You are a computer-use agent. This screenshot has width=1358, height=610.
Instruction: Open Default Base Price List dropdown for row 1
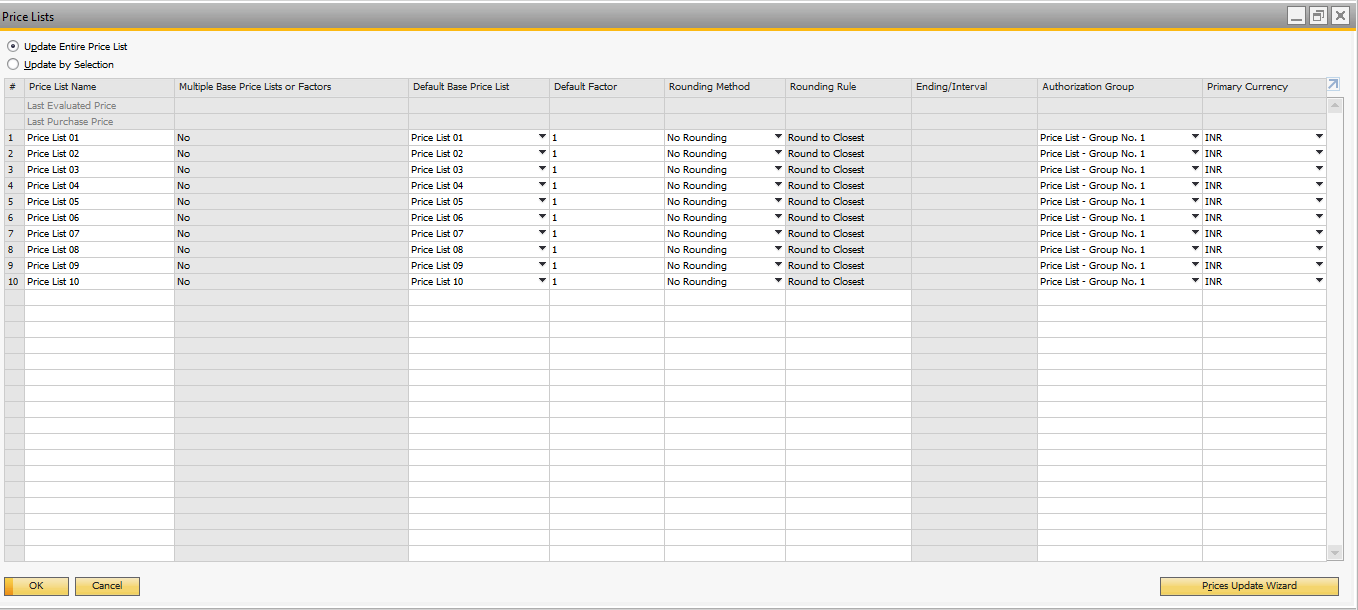542,137
